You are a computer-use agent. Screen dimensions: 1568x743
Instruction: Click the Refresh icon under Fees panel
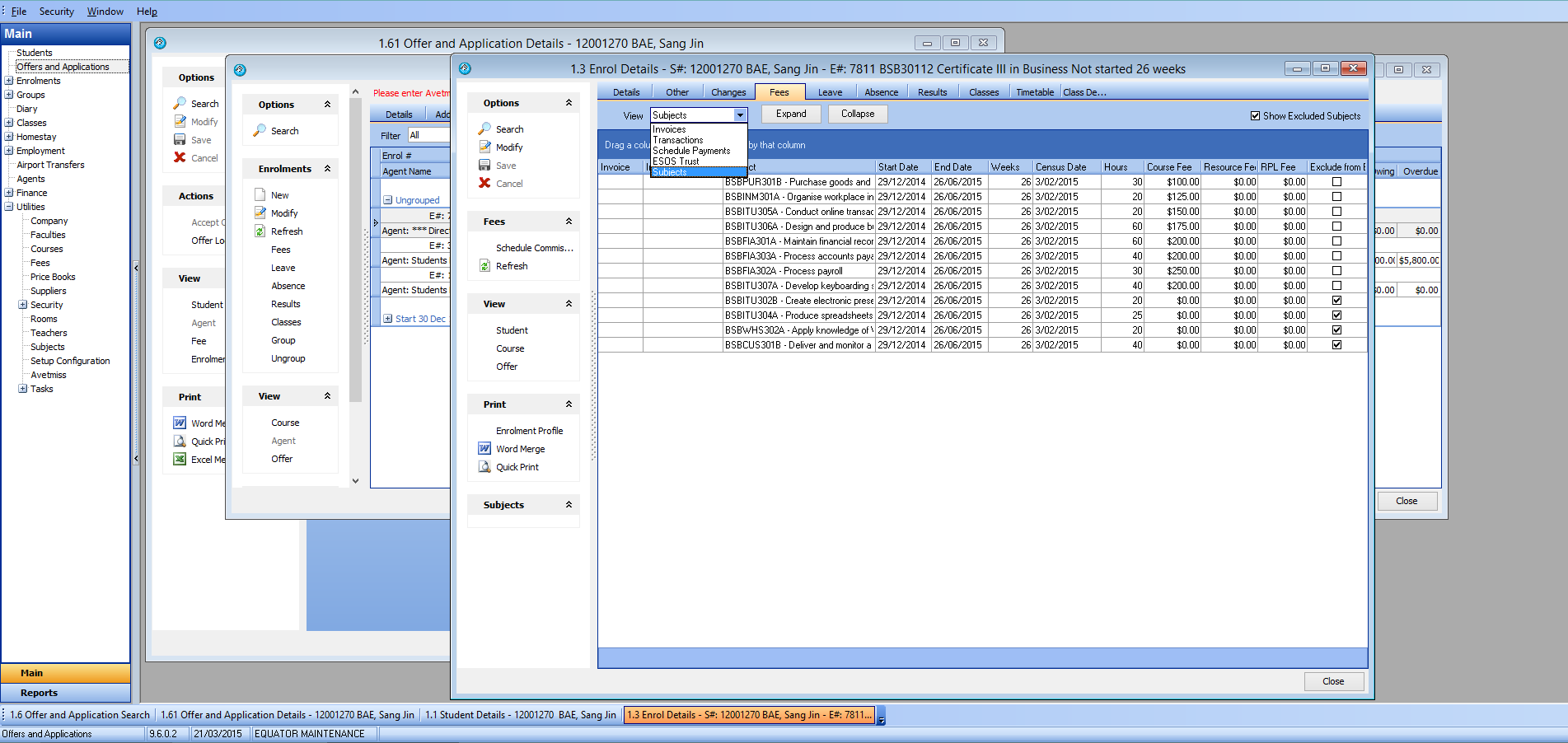(x=484, y=266)
